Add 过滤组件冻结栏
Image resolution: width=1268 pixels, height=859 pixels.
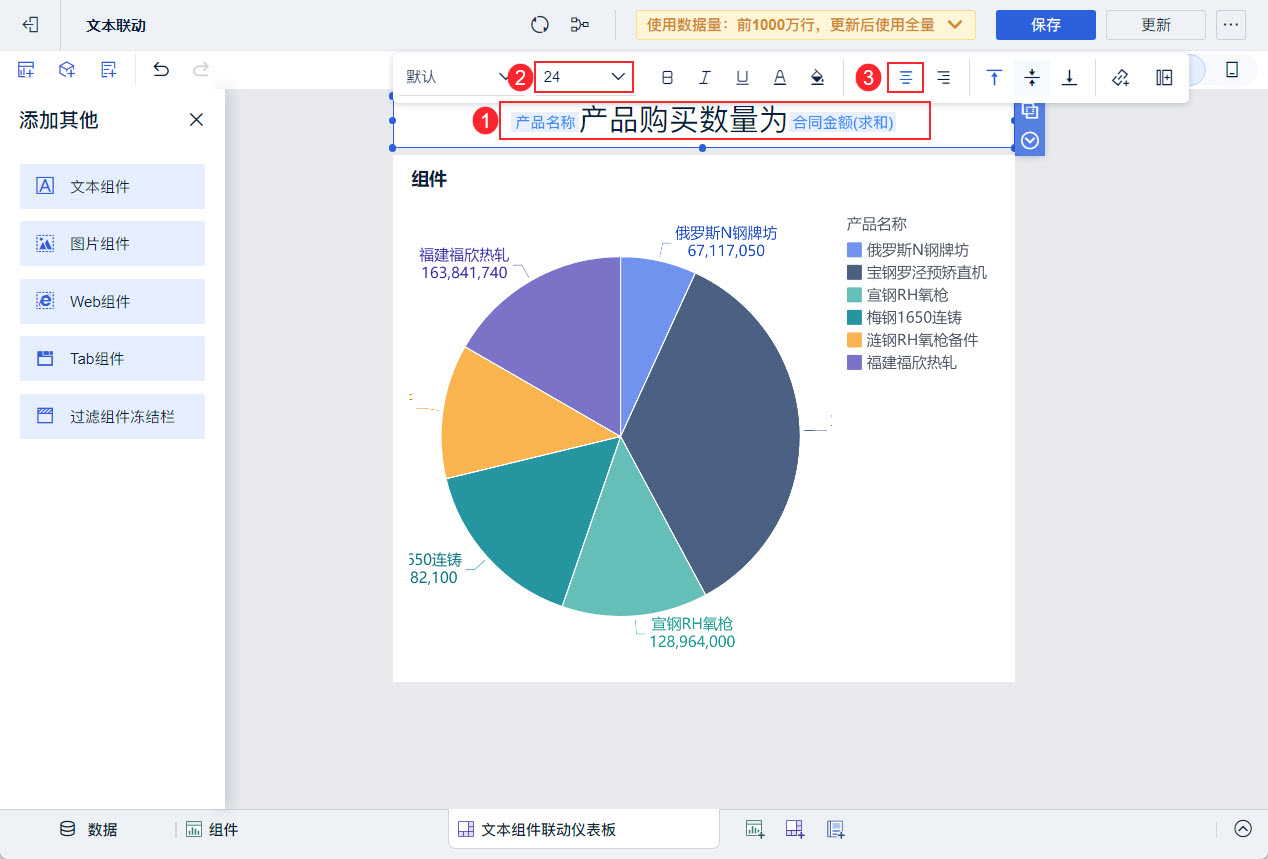pyautogui.click(x=112, y=416)
